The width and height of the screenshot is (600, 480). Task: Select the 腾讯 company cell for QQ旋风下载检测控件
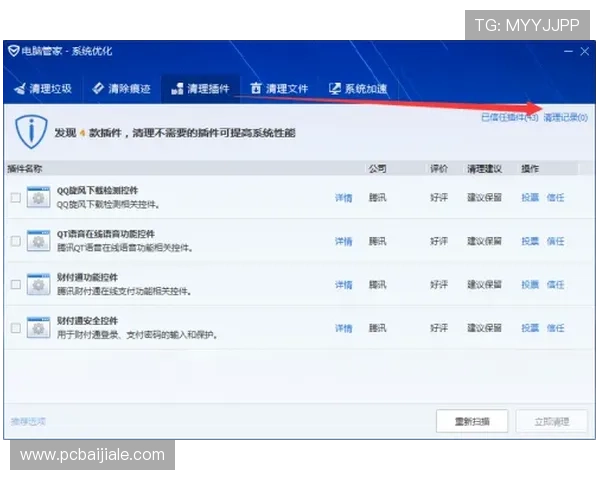(377, 198)
